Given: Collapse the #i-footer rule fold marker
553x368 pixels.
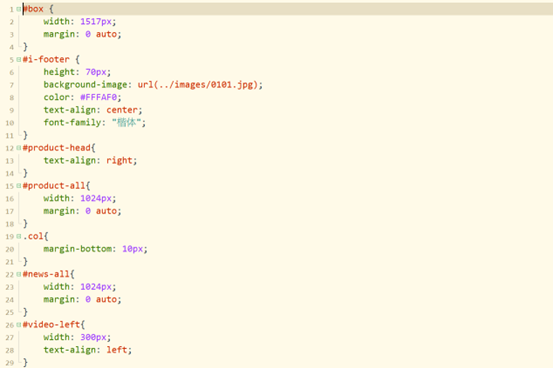Looking at the screenshot, I should [x=19, y=59].
